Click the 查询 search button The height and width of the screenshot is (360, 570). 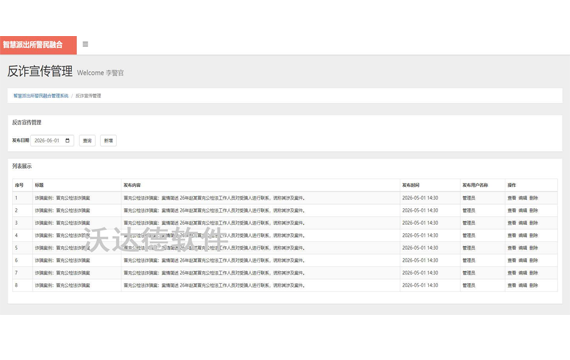pyautogui.click(x=87, y=141)
